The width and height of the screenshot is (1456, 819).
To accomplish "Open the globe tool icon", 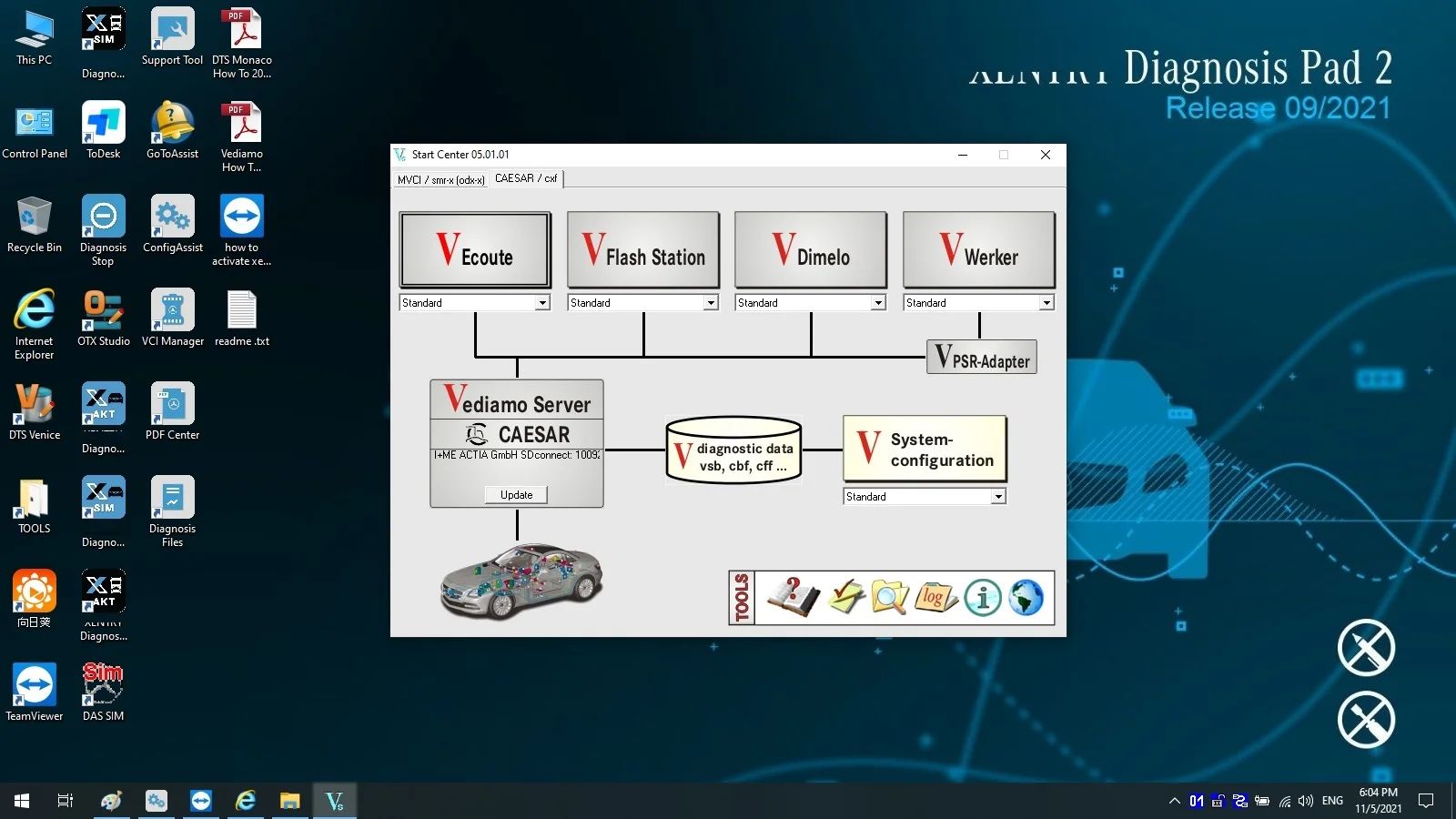I will tap(1026, 598).
